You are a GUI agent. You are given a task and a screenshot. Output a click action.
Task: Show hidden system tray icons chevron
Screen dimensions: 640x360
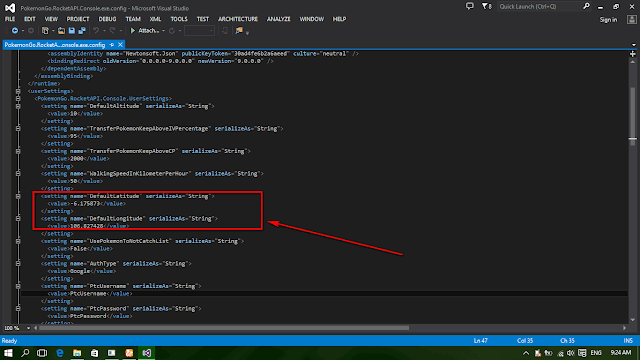coord(526,353)
